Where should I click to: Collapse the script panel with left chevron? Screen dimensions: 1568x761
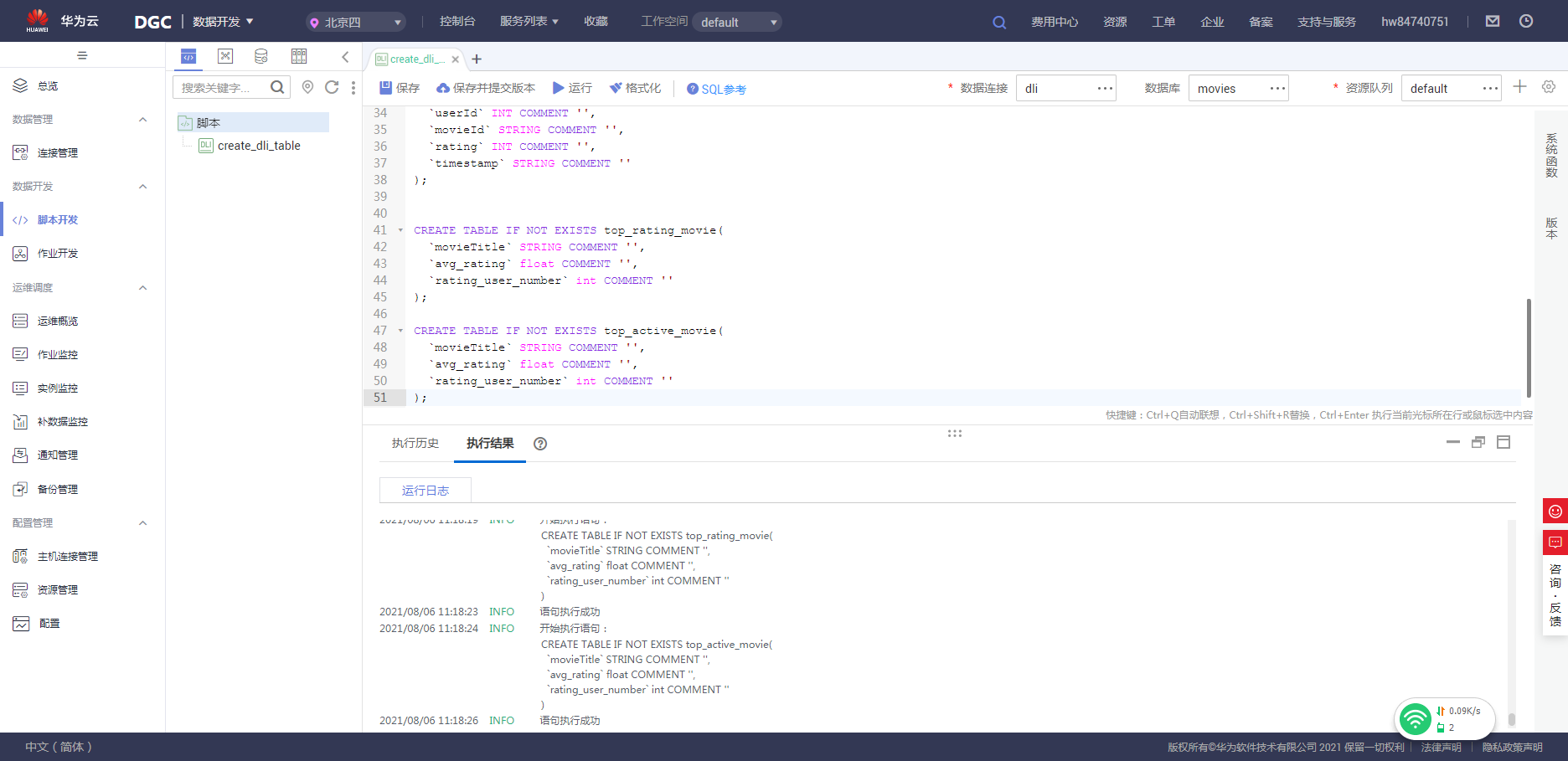(345, 56)
